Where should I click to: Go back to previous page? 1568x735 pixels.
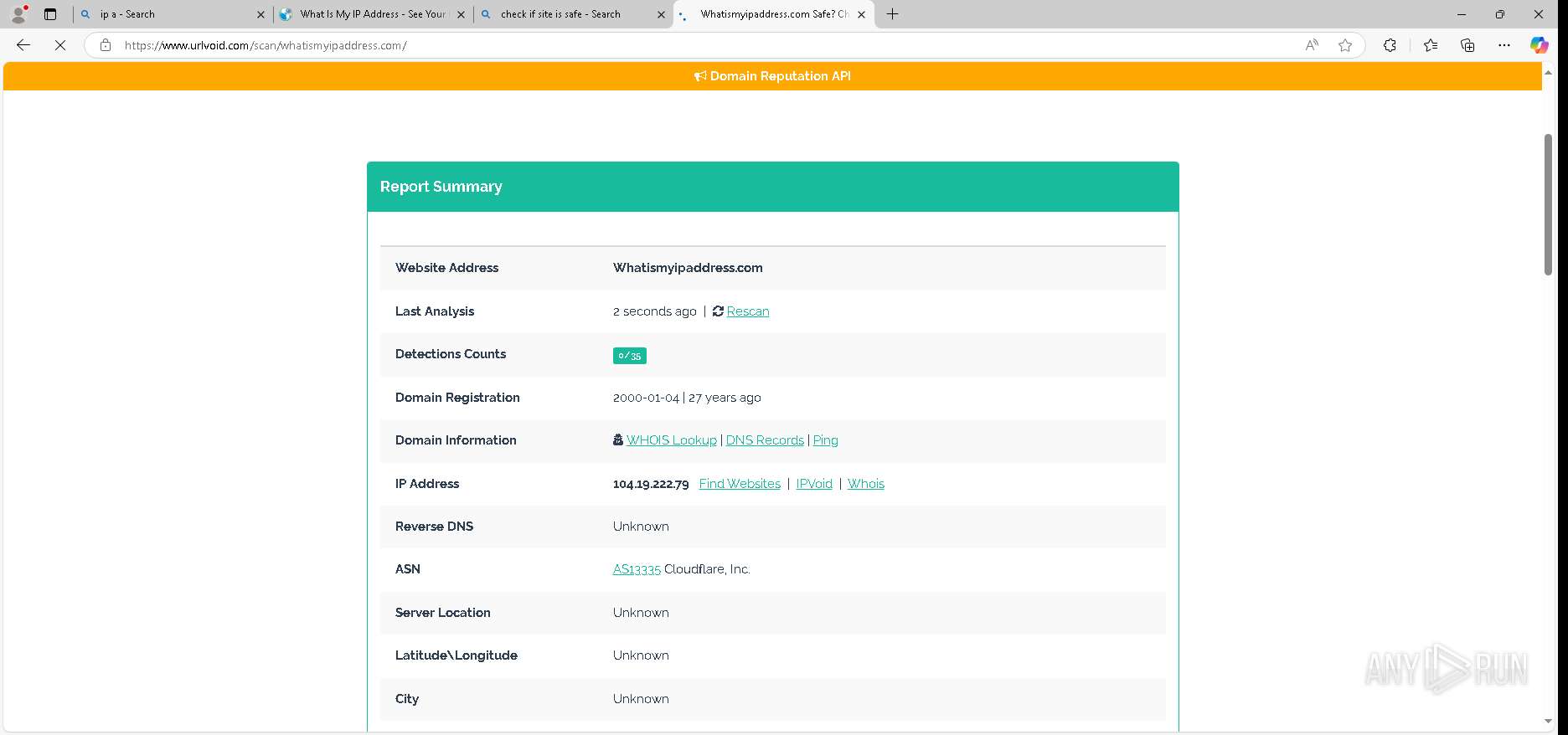pyautogui.click(x=23, y=45)
